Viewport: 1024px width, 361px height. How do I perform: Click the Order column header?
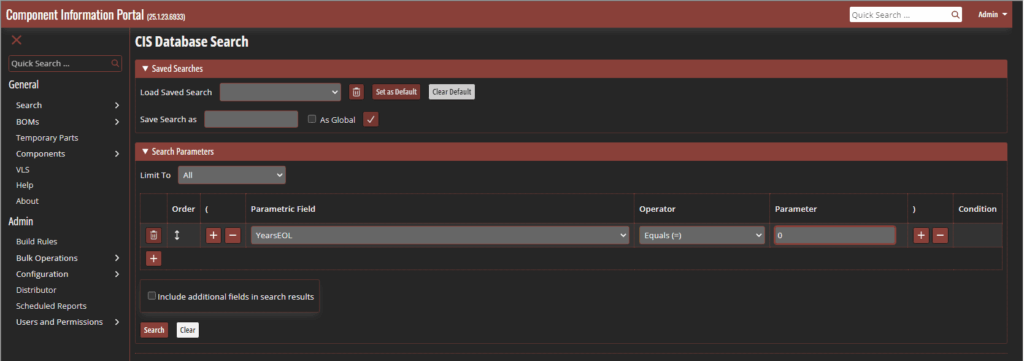[x=184, y=209]
